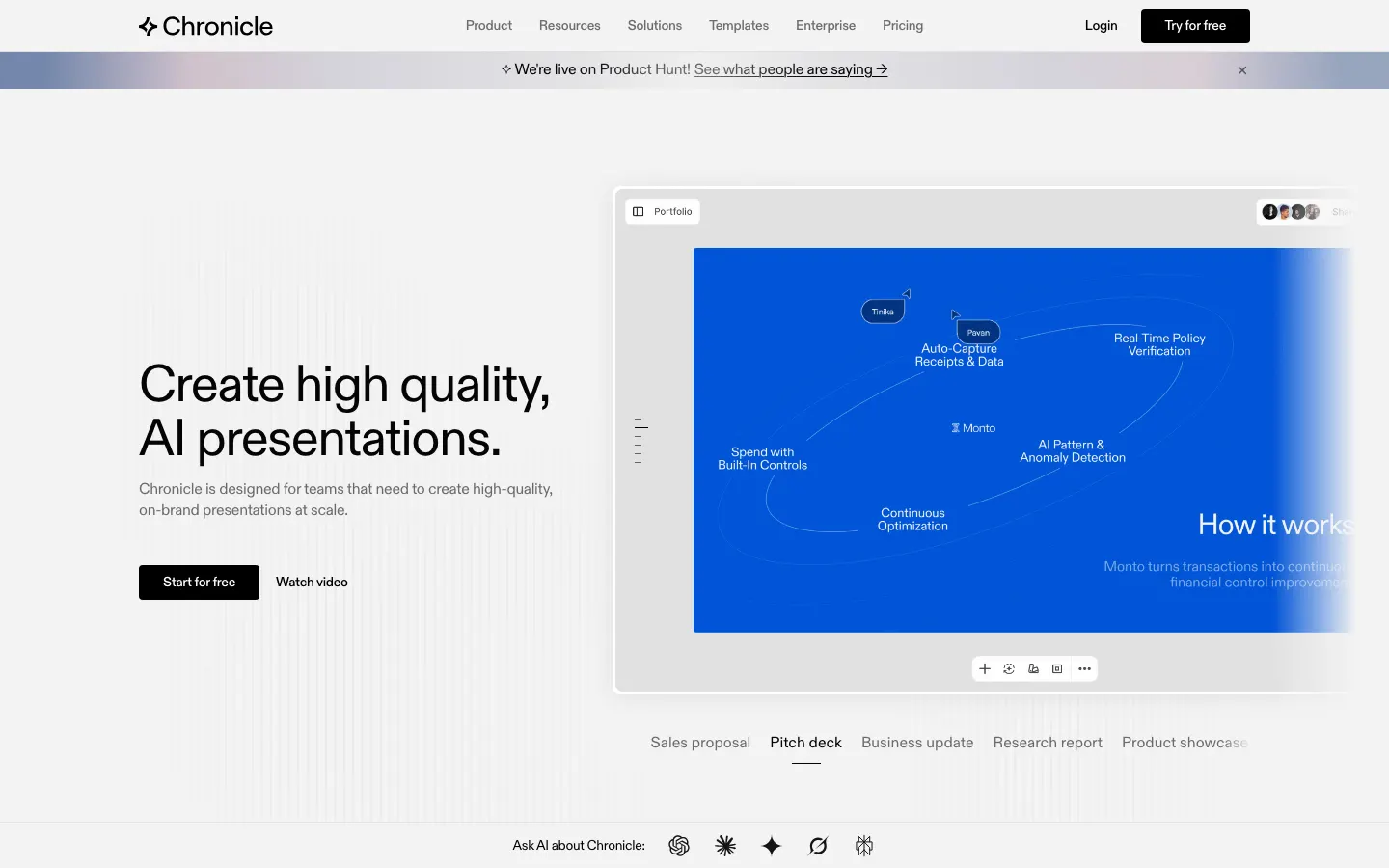Open the three-dot more options menu
The image size is (1389, 868).
click(1084, 669)
